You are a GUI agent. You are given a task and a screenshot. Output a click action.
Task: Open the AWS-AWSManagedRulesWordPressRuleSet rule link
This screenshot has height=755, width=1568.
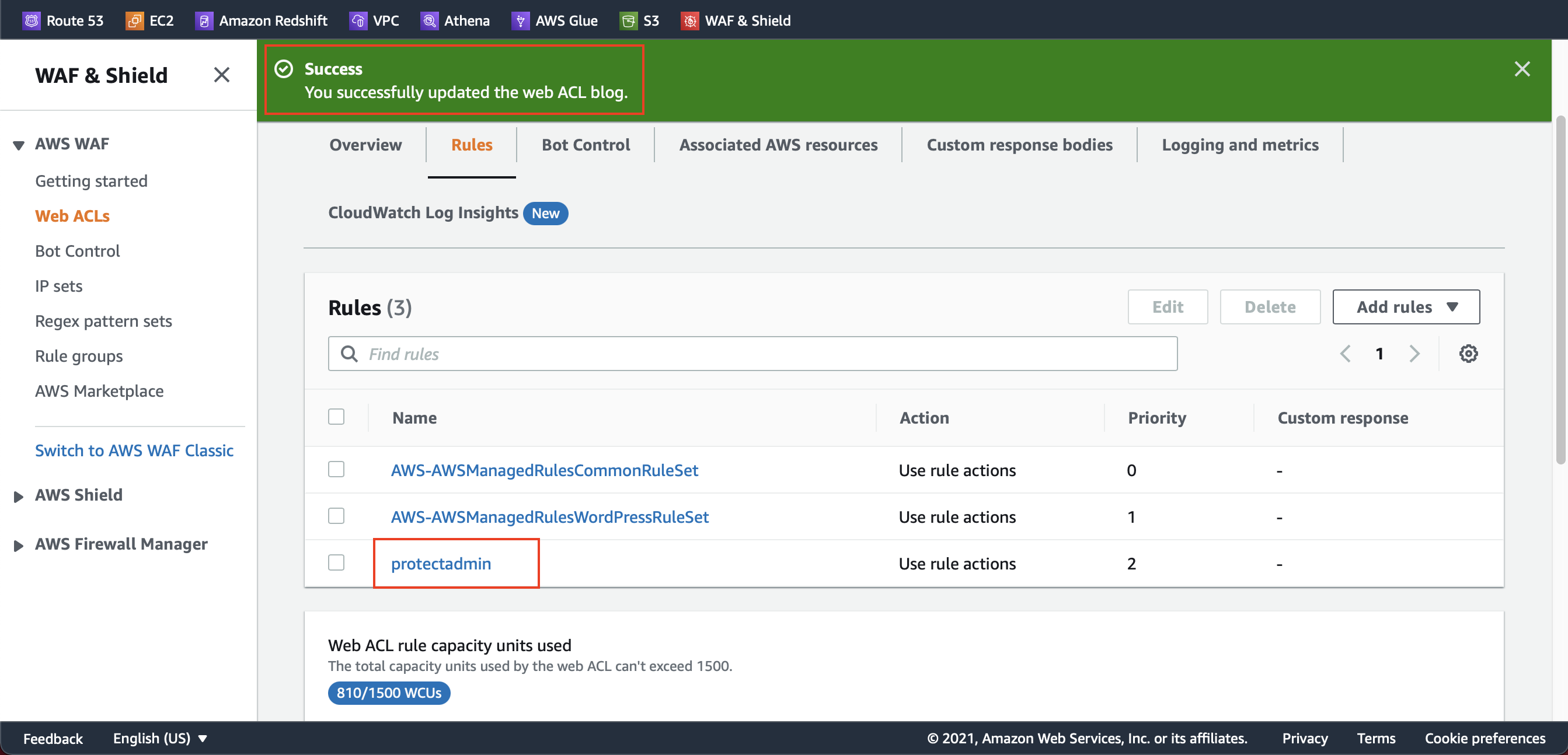(x=550, y=516)
